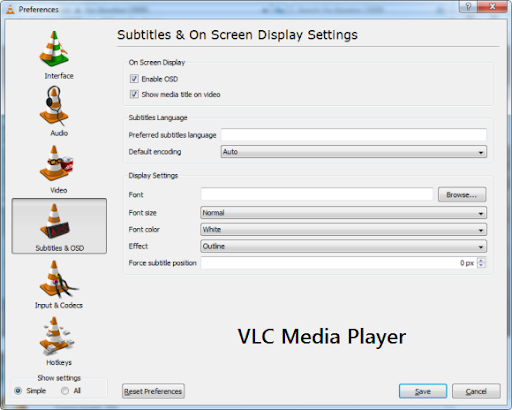This screenshot has width=512, height=410.
Task: Toggle the Enable OSD checkbox
Action: point(134,79)
